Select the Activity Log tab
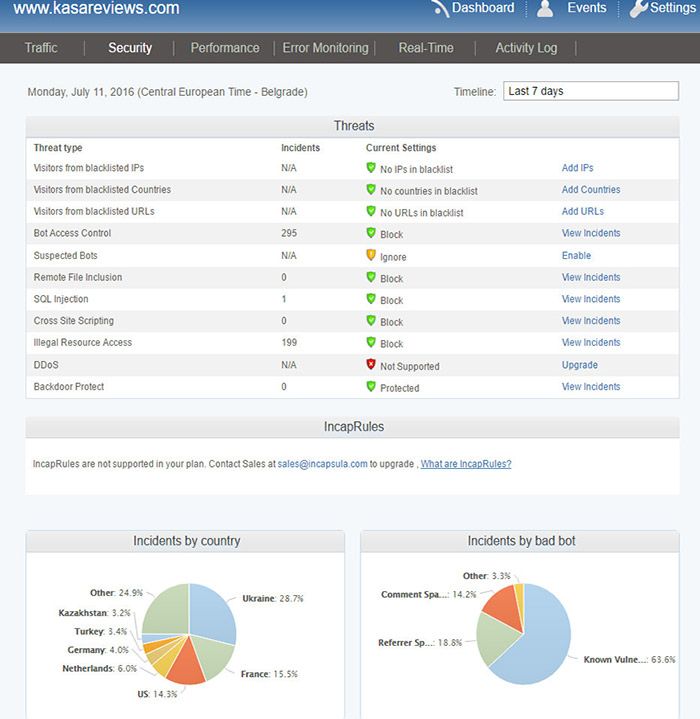 pos(526,48)
